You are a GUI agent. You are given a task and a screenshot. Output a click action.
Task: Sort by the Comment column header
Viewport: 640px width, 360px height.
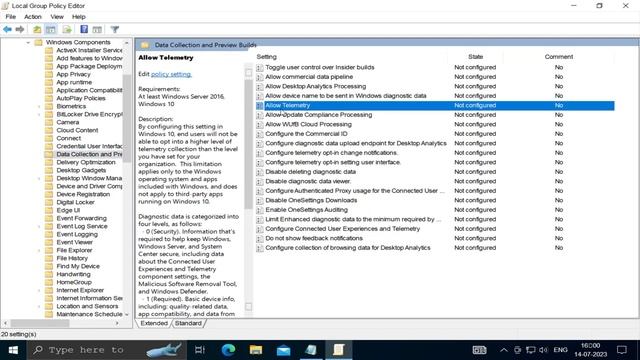559,57
